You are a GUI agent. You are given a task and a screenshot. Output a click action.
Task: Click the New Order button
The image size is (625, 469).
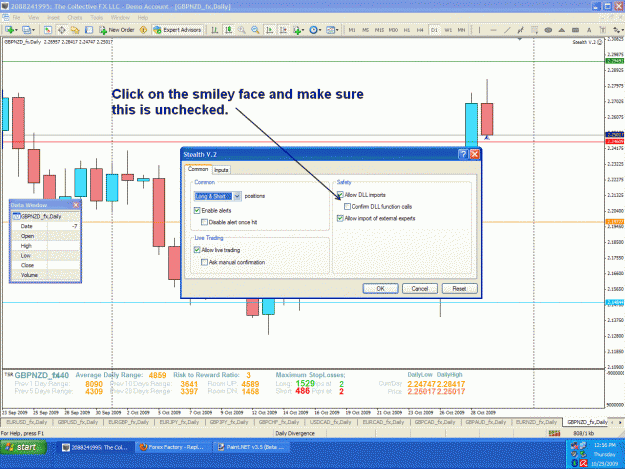pos(116,30)
